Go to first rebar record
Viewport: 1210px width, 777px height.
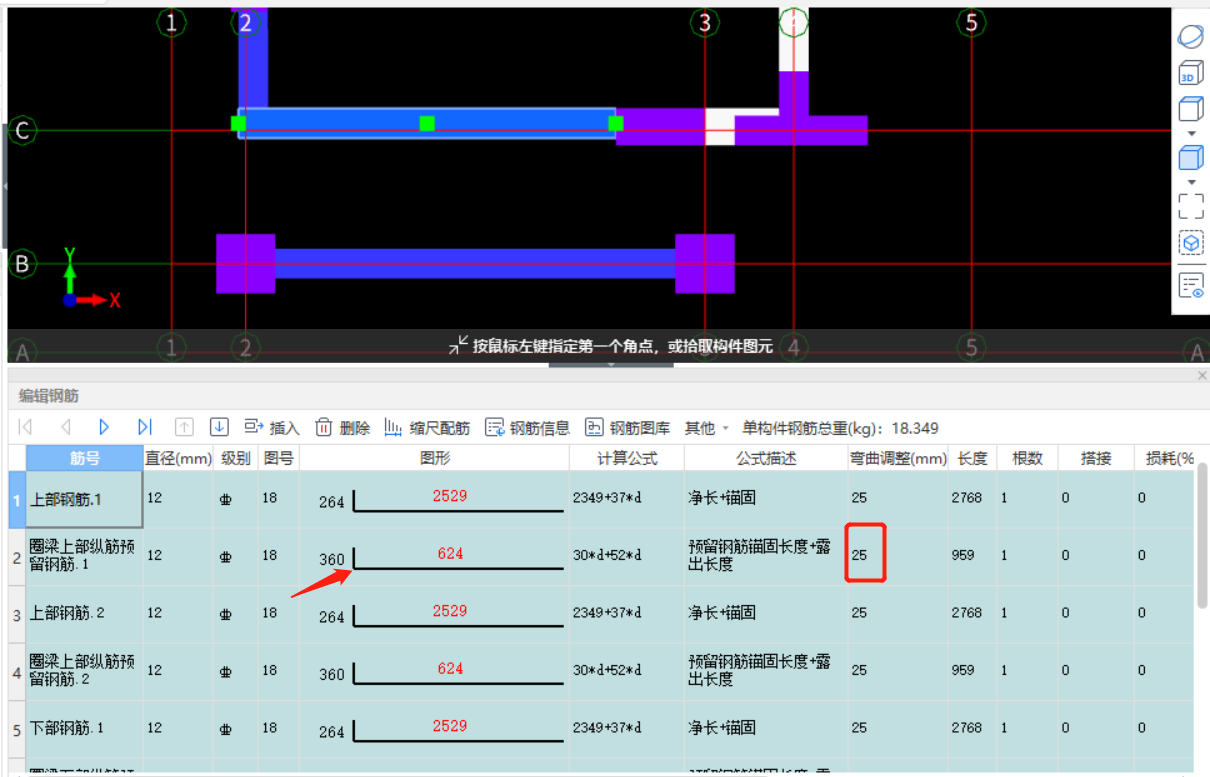coord(26,427)
